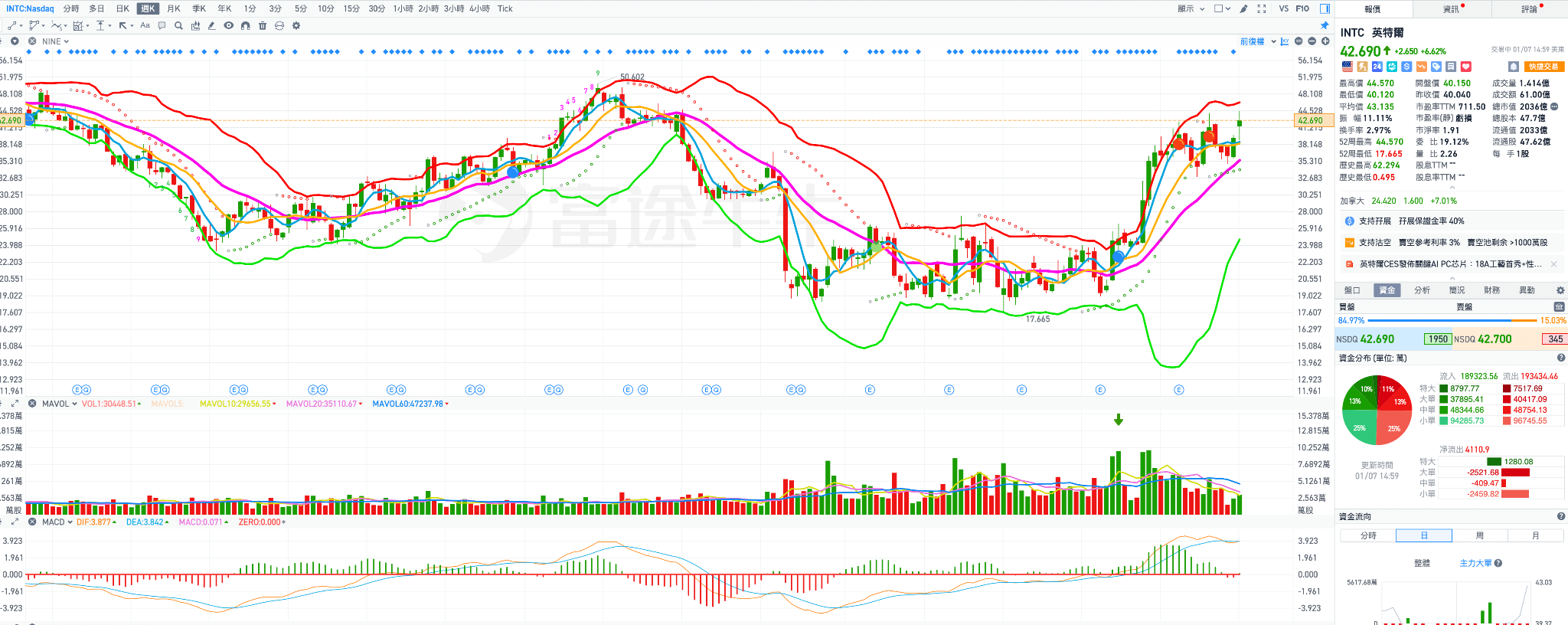Close the news headline banner
This screenshot has width=1568, height=625.
pyautogui.click(x=1553, y=264)
